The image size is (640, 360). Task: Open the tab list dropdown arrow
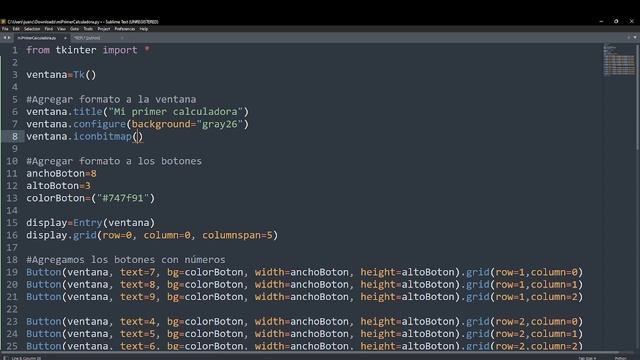click(635, 38)
